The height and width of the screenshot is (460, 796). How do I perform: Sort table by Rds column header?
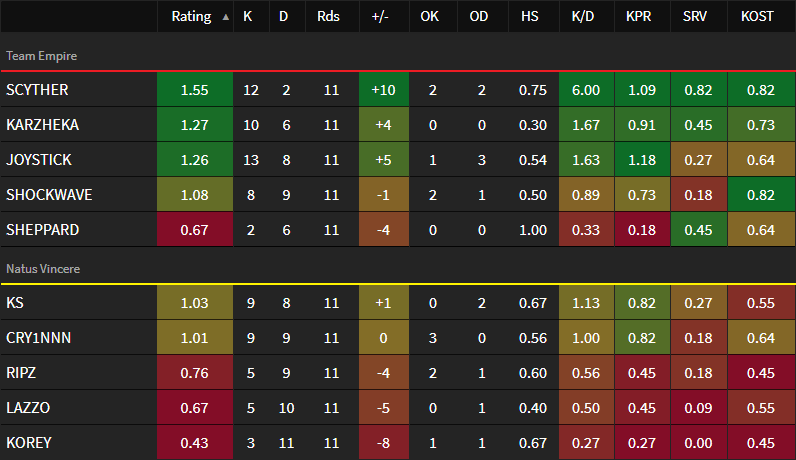point(328,17)
